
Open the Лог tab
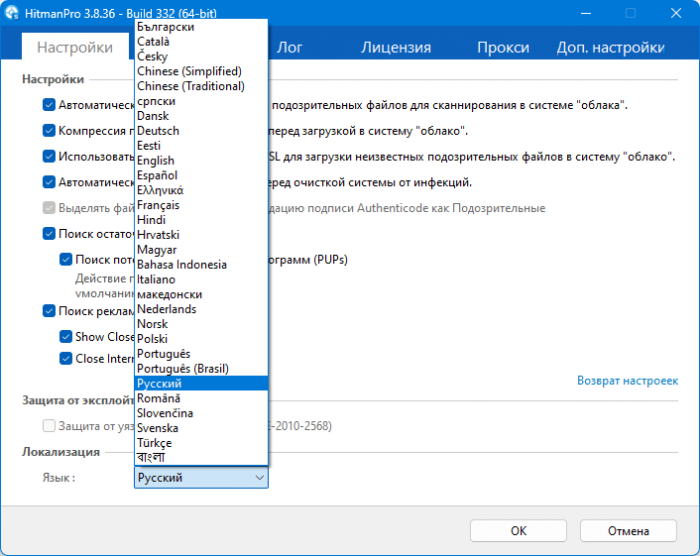click(x=289, y=47)
